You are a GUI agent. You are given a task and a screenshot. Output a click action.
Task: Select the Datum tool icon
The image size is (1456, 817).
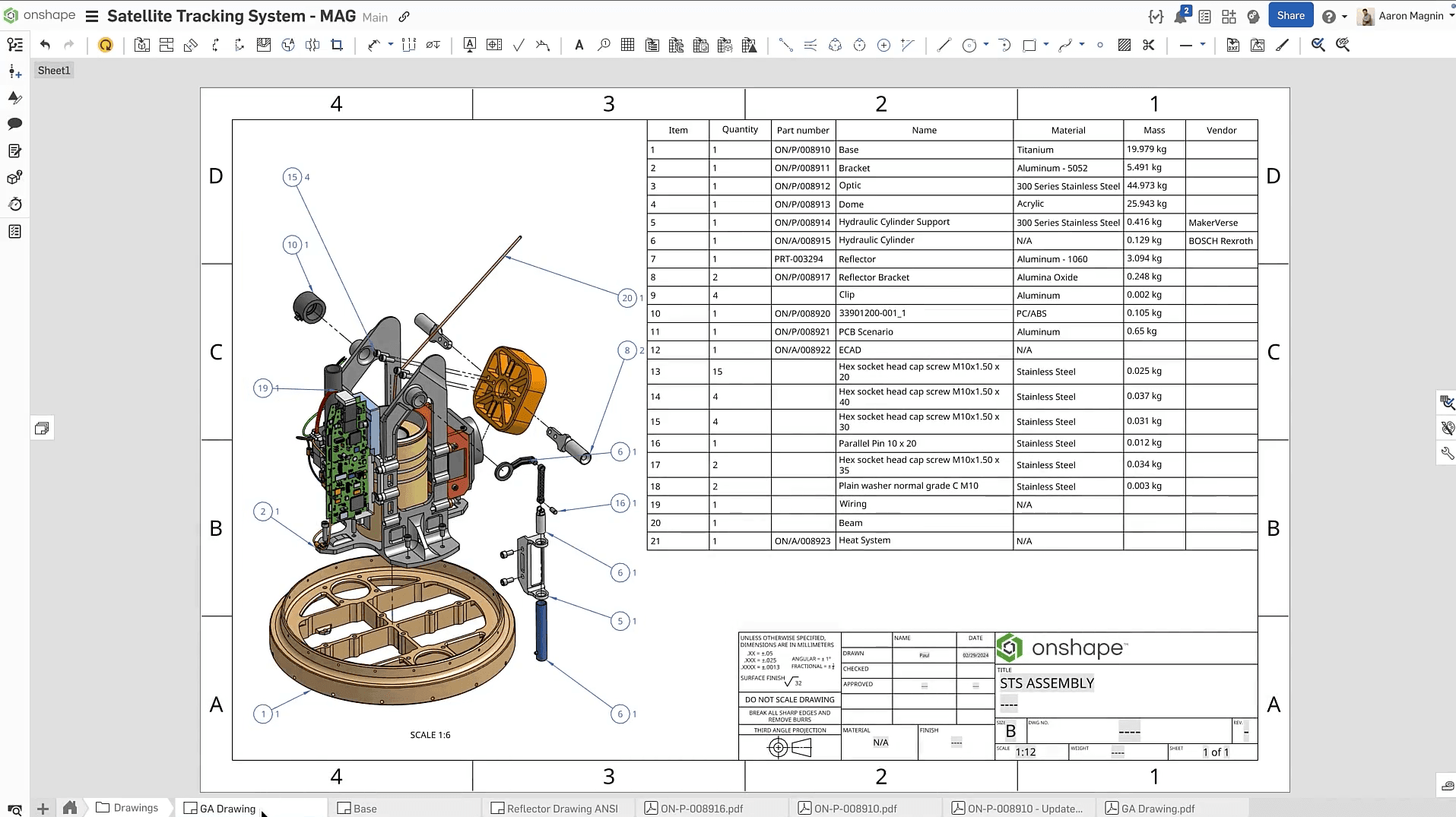(470, 45)
